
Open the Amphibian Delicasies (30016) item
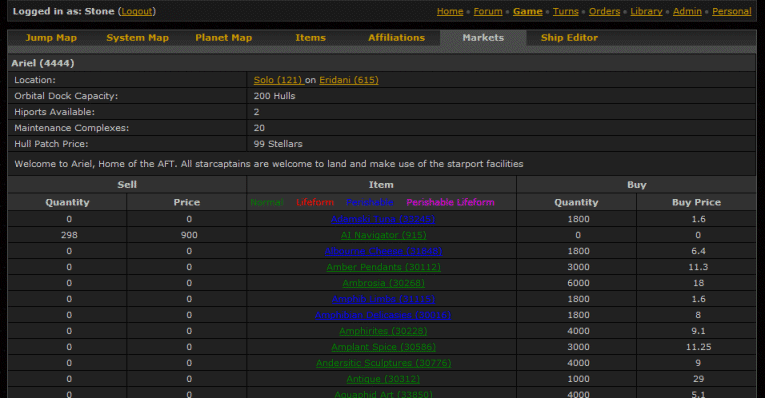click(383, 315)
